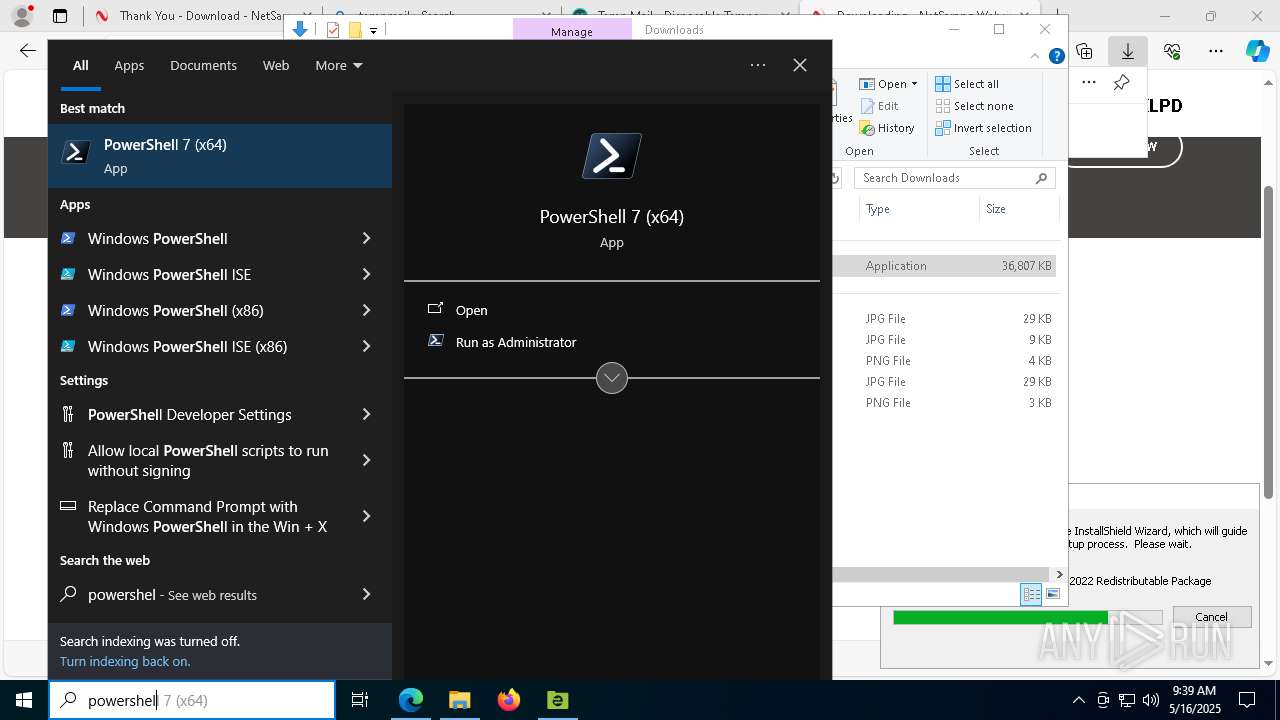1280x720 pixels.
Task: Select the Apps search filter tab
Action: tap(129, 65)
